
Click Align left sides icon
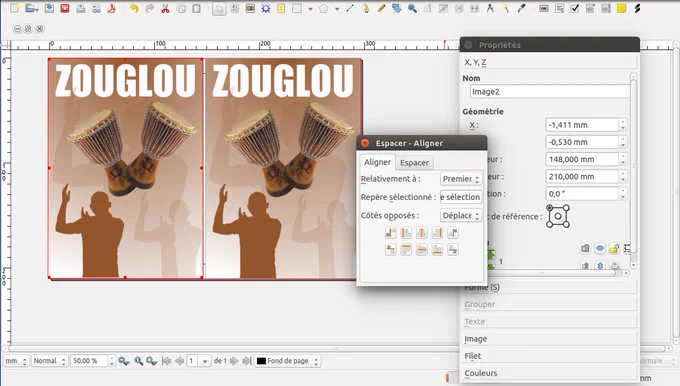click(406, 233)
